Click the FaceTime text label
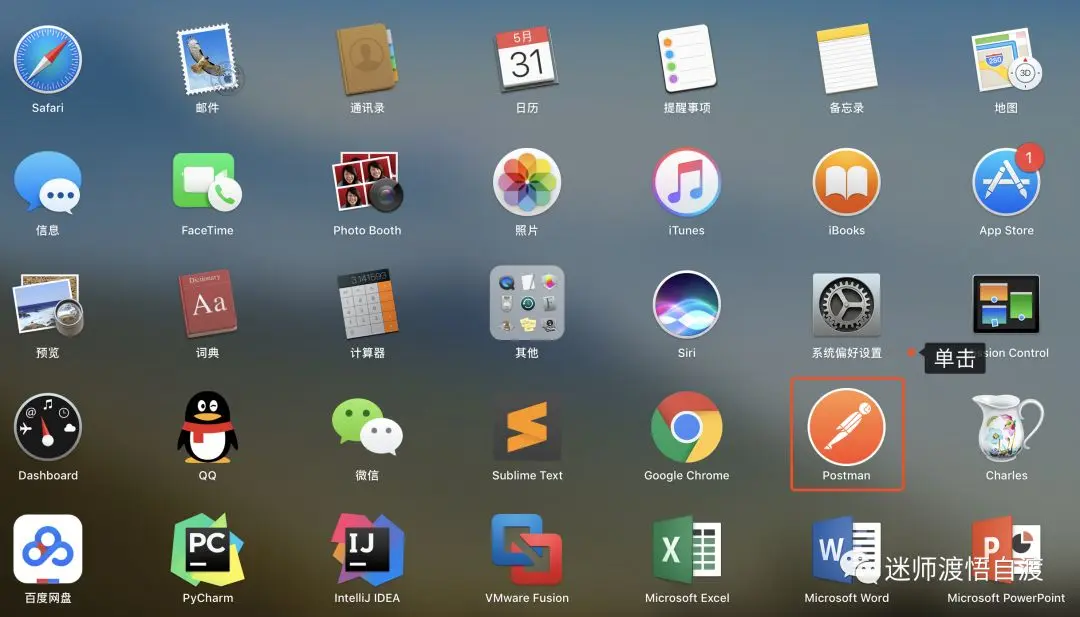The image size is (1080, 617). (x=207, y=231)
